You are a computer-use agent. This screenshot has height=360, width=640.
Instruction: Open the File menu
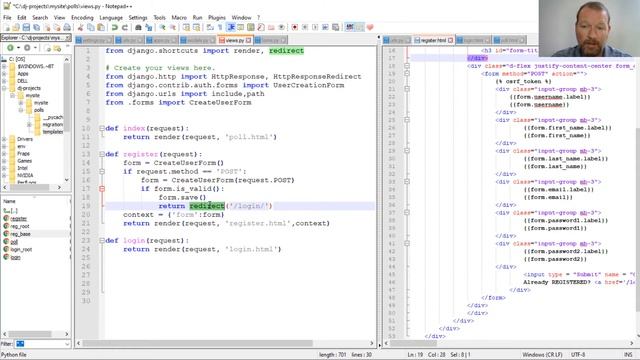(7, 18)
